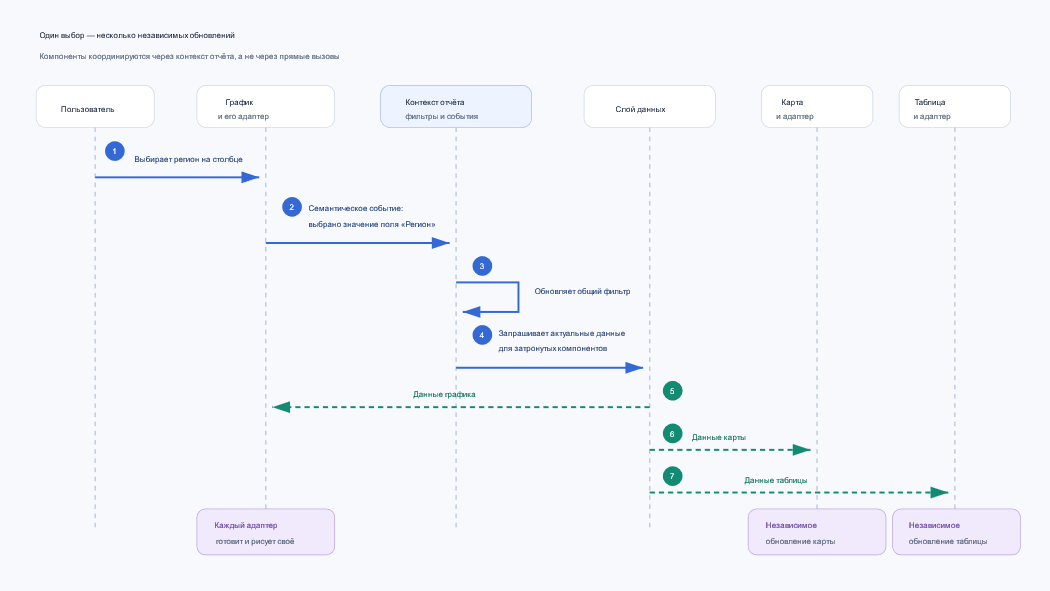Select the Обновляет общий фильтр label
This screenshot has height=591, width=1050.
coord(582,291)
